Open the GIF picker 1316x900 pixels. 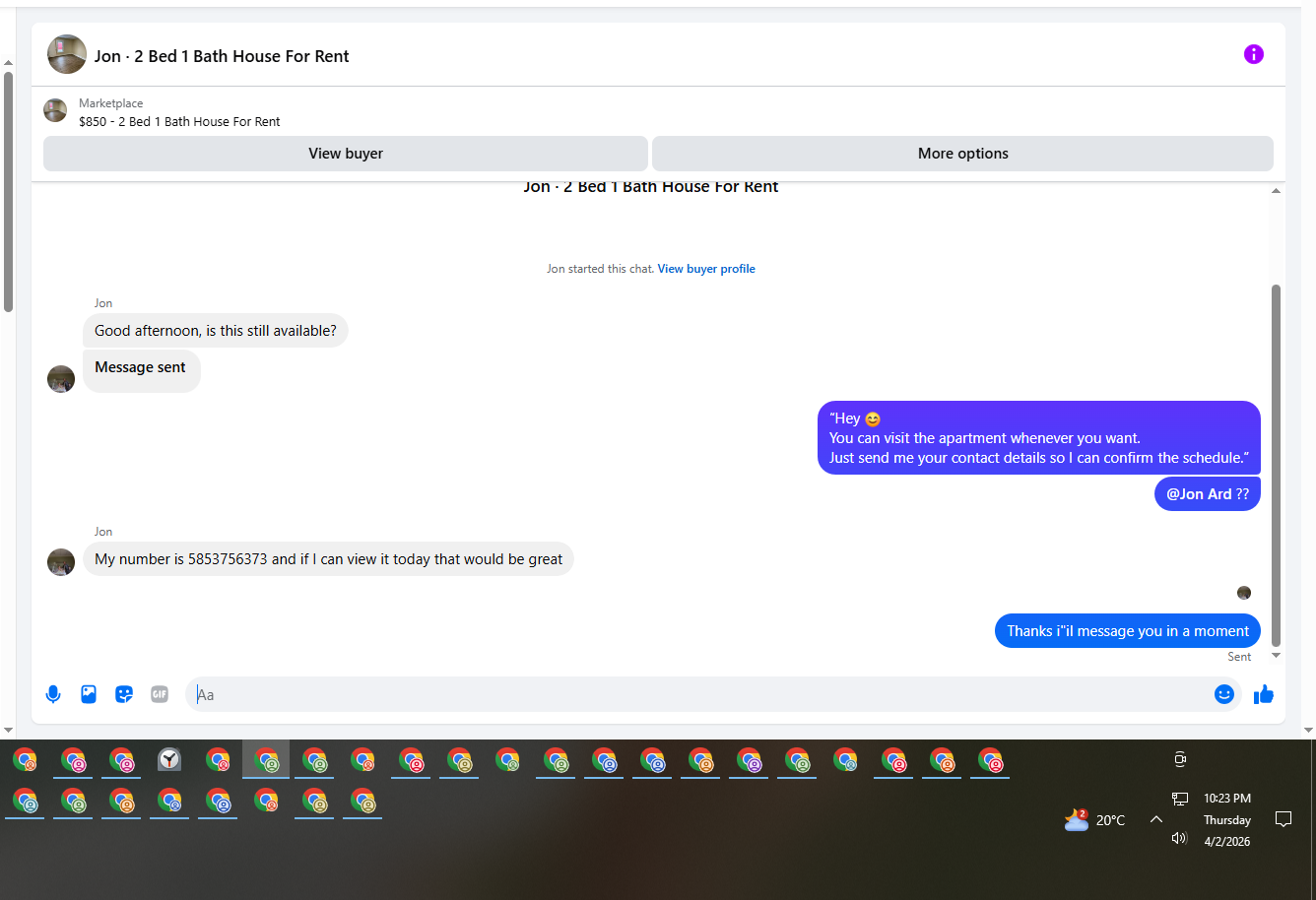point(160,694)
